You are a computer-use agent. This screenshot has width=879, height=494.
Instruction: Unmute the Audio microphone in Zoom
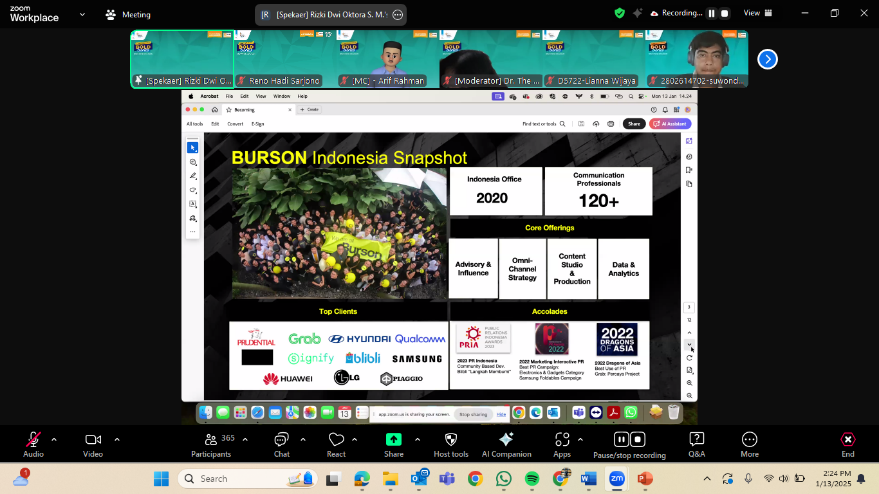click(x=33, y=445)
